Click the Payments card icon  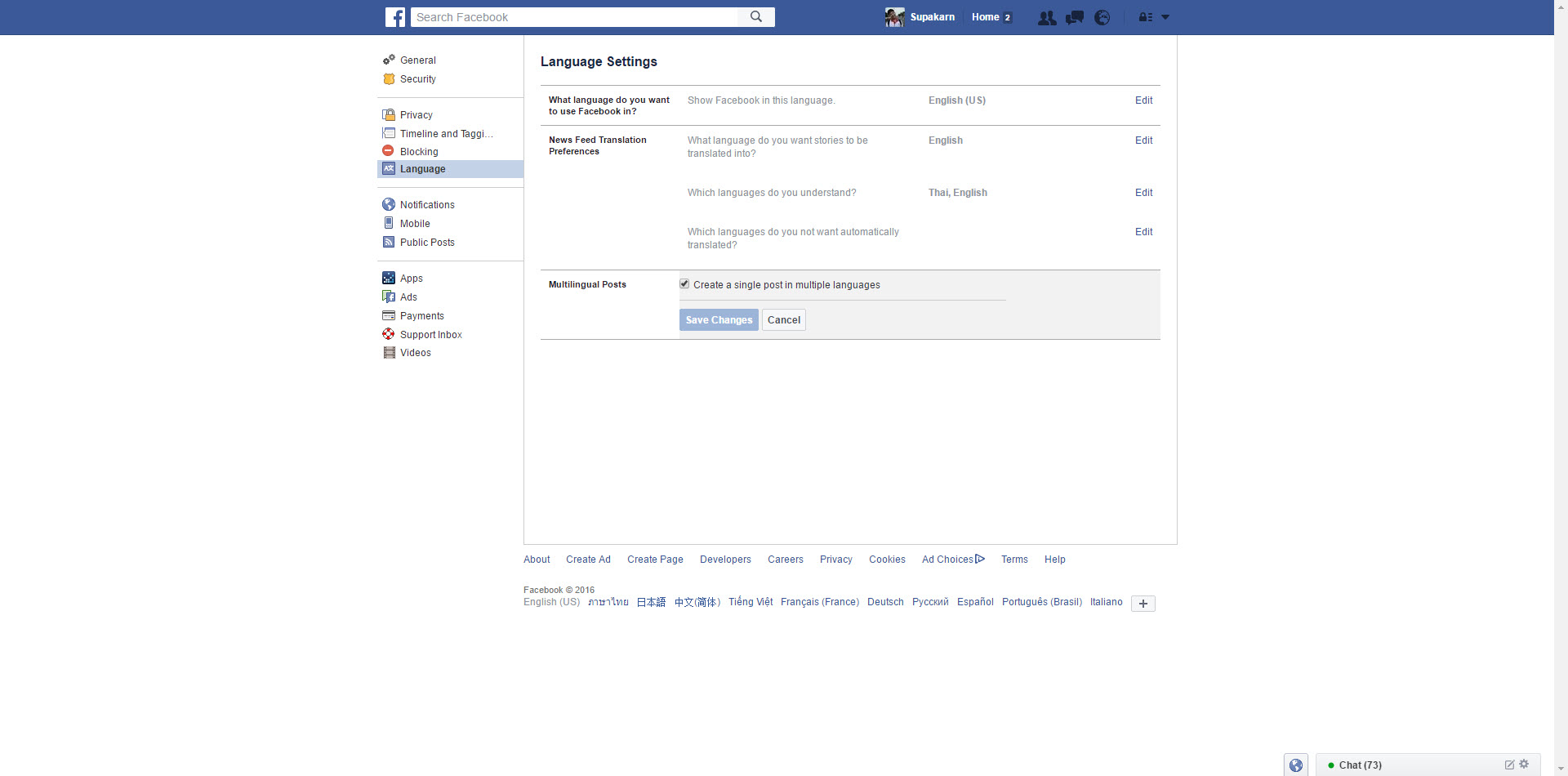tap(389, 315)
